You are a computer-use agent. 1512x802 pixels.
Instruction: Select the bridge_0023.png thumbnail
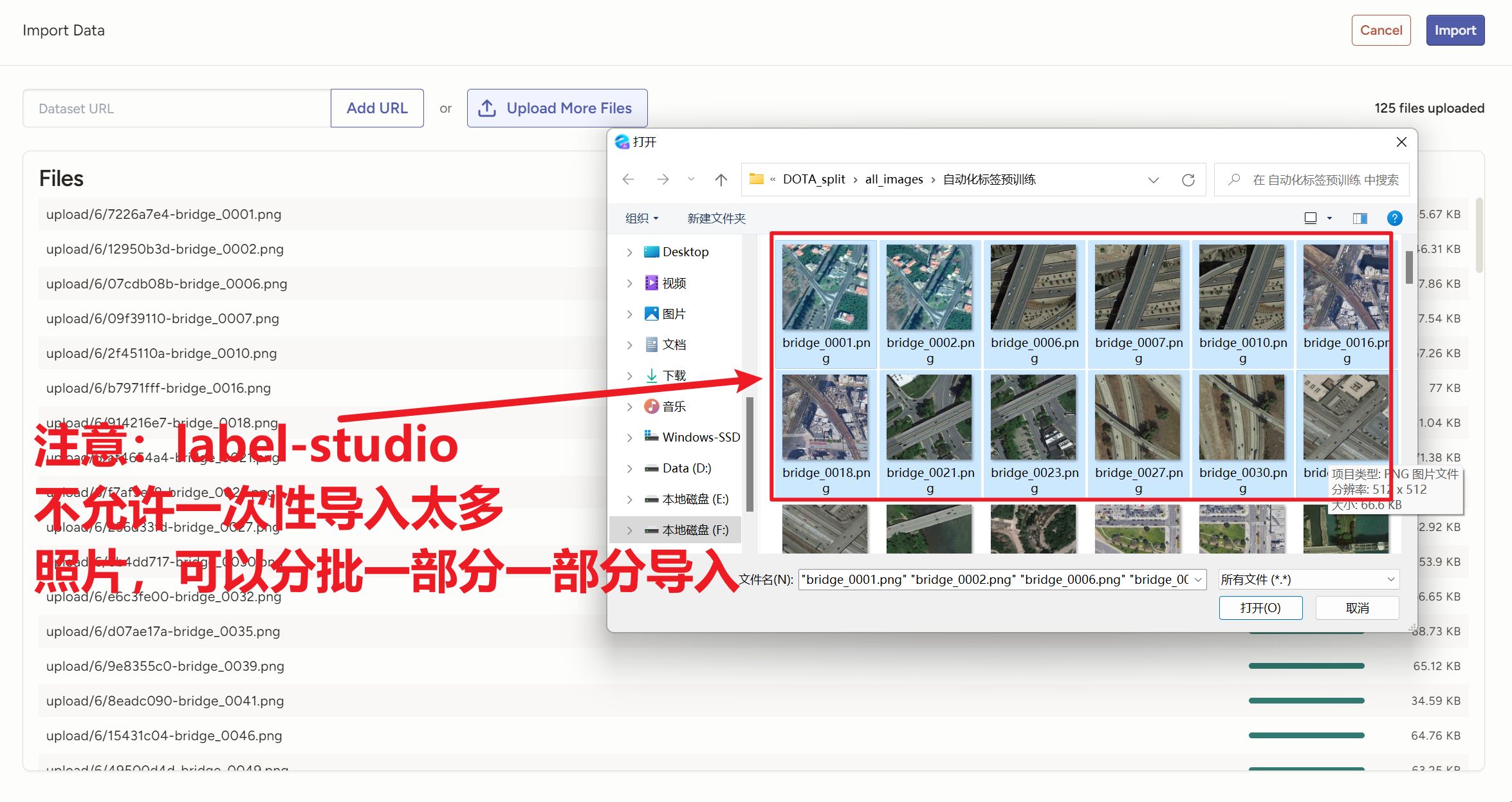pos(1033,418)
